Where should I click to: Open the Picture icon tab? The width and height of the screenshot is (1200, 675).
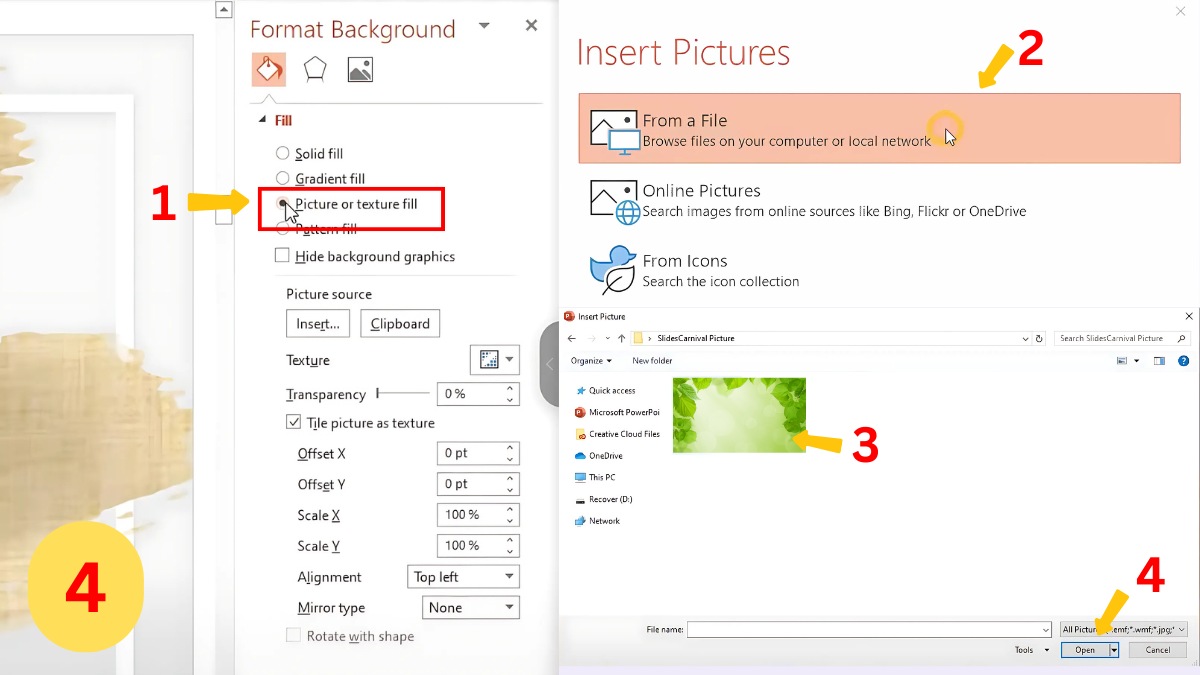360,69
